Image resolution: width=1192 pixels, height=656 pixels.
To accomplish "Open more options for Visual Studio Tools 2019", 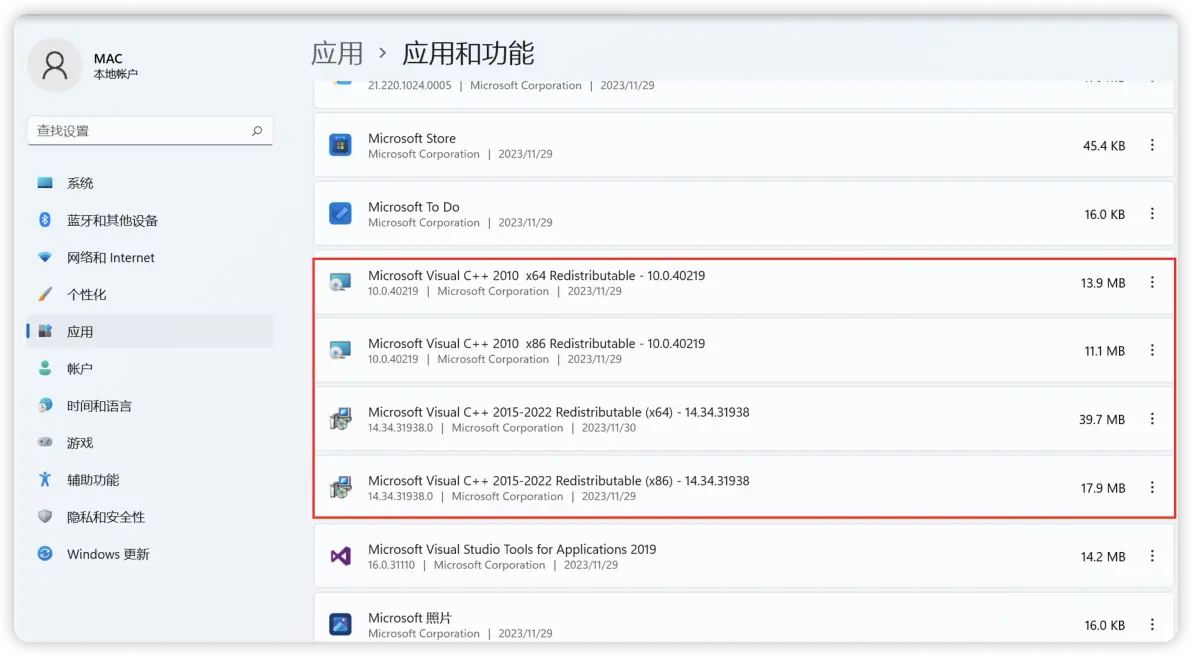I will coord(1152,556).
